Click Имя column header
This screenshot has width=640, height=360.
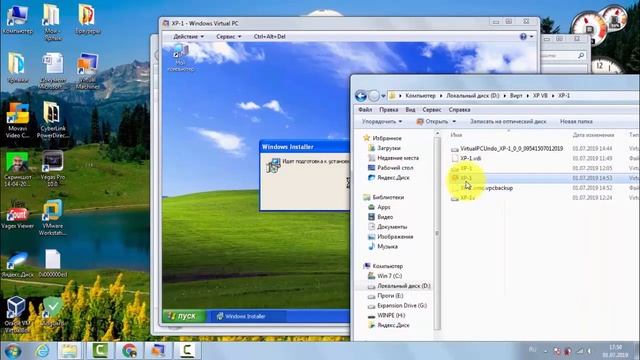(x=456, y=135)
